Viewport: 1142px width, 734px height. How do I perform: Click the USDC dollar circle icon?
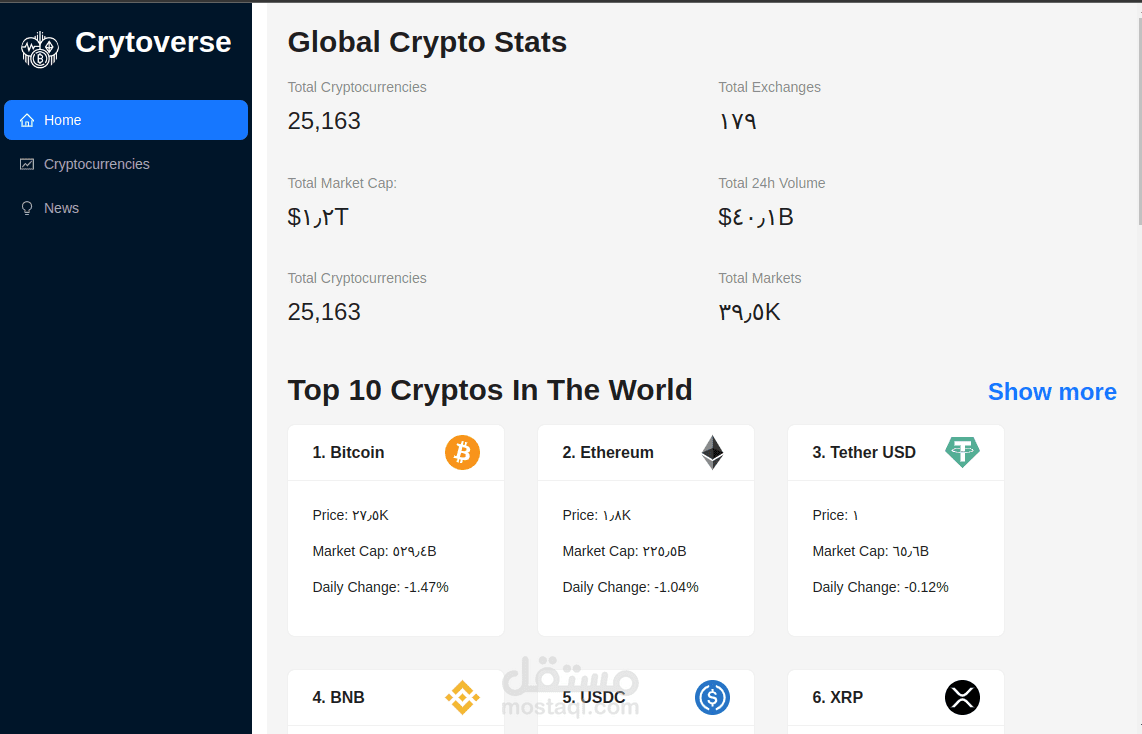tap(712, 697)
